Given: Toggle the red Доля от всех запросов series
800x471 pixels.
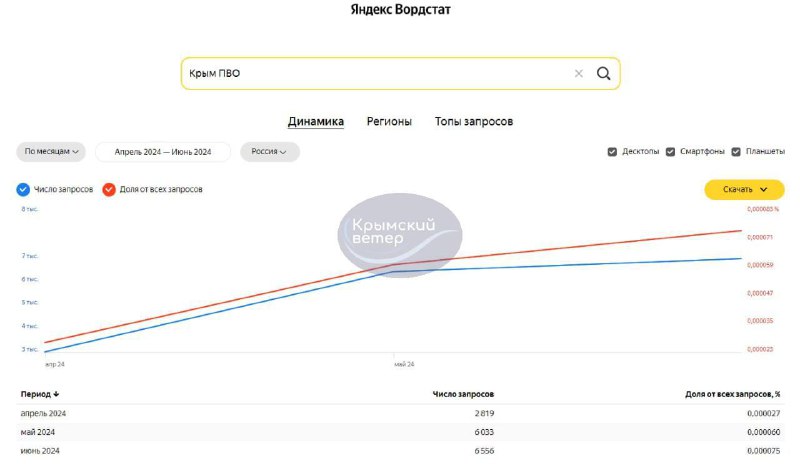Looking at the screenshot, I should (109, 189).
